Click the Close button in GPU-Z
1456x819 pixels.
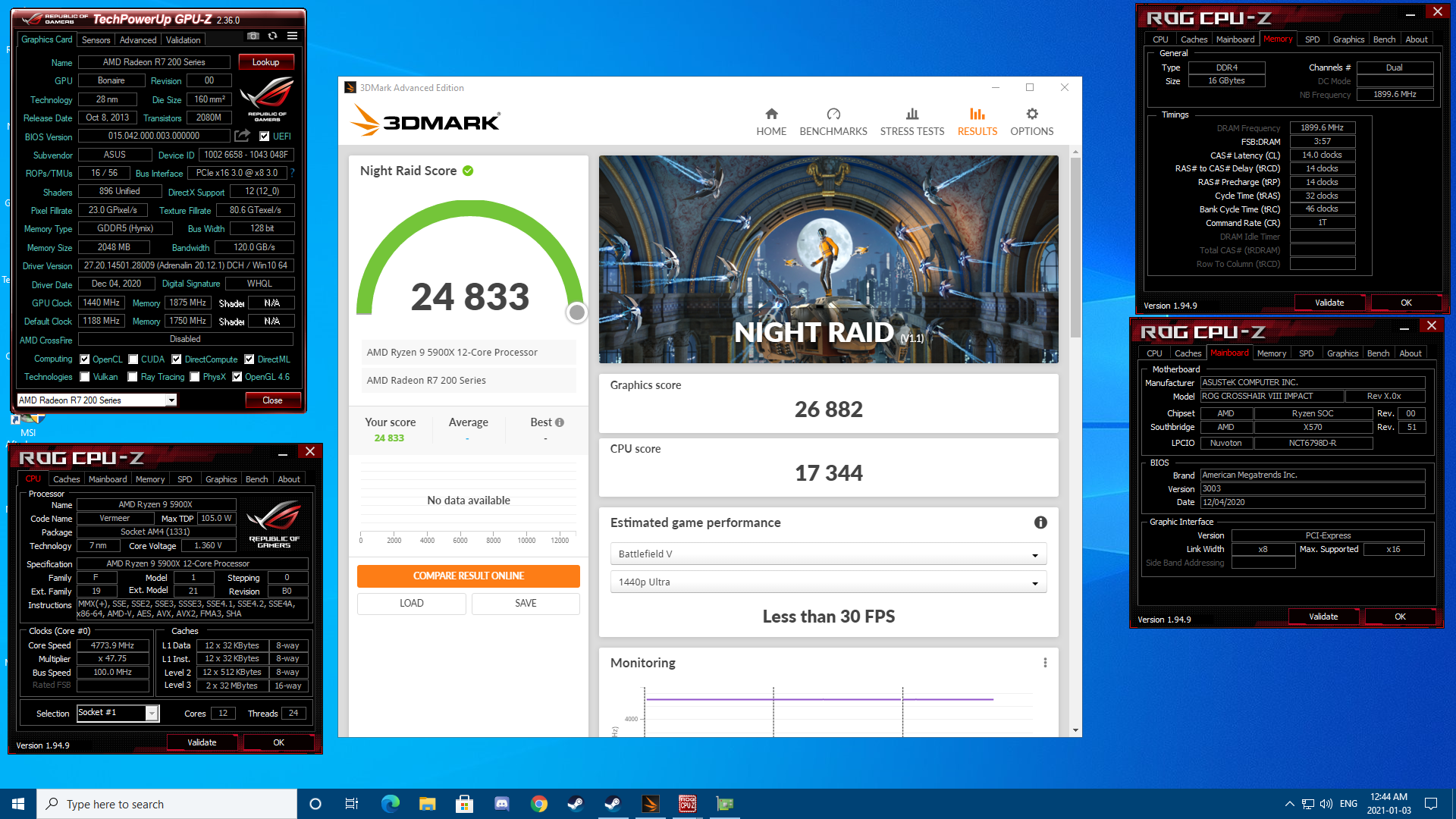pyautogui.click(x=272, y=400)
